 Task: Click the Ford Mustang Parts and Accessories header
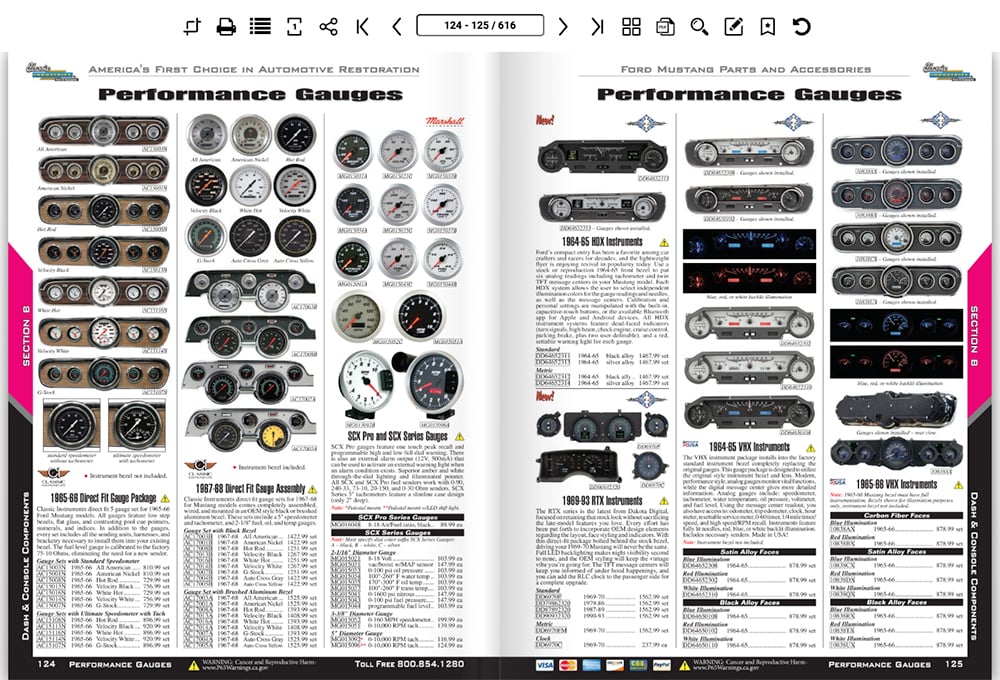click(x=746, y=70)
